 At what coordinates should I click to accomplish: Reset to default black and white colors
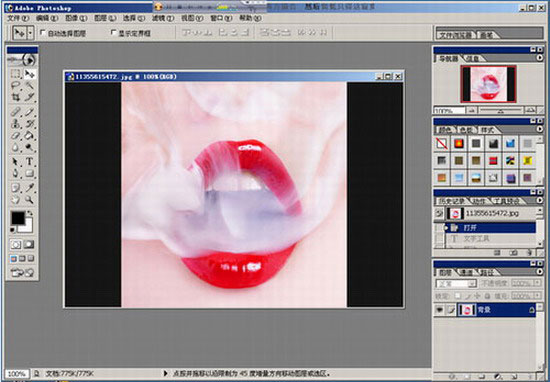13,230
